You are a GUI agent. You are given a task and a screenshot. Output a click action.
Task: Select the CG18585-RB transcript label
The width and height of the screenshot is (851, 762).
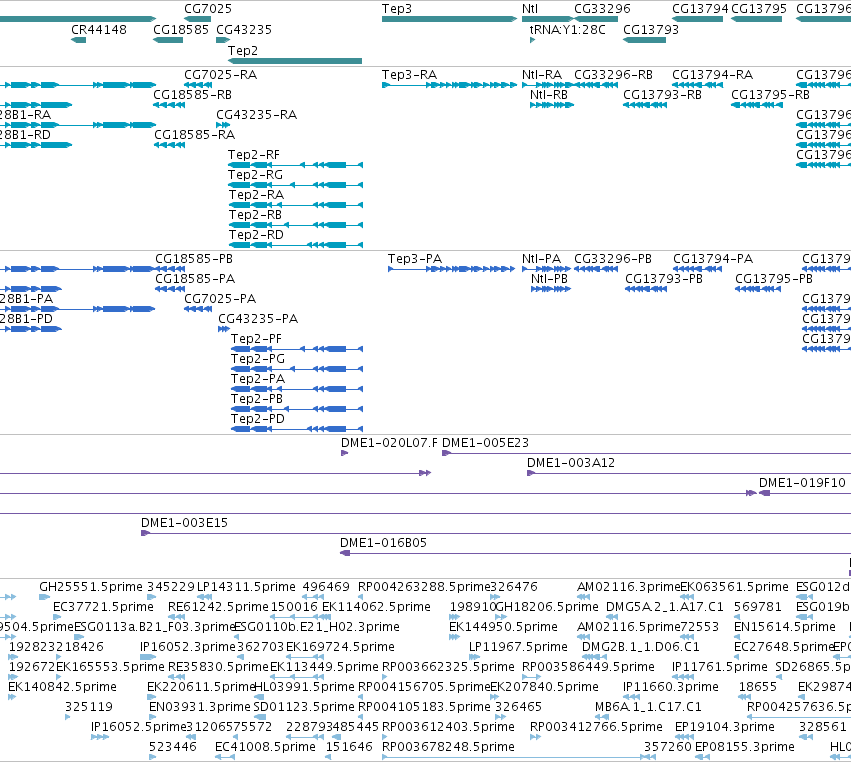tap(192, 94)
